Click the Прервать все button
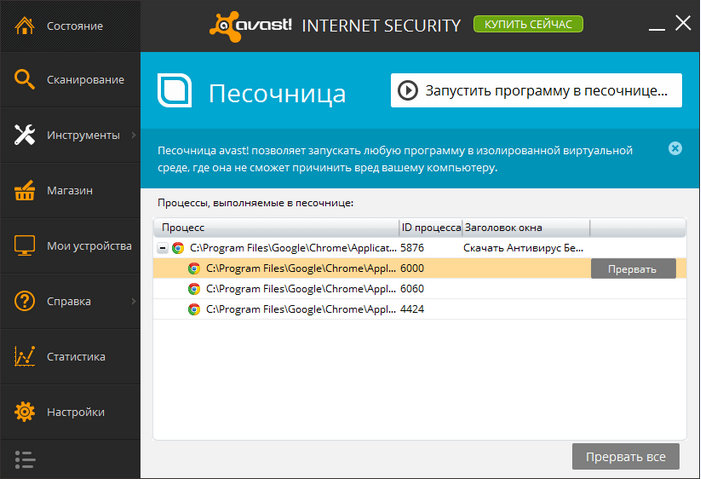This screenshot has height=479, width=701. pos(625,457)
